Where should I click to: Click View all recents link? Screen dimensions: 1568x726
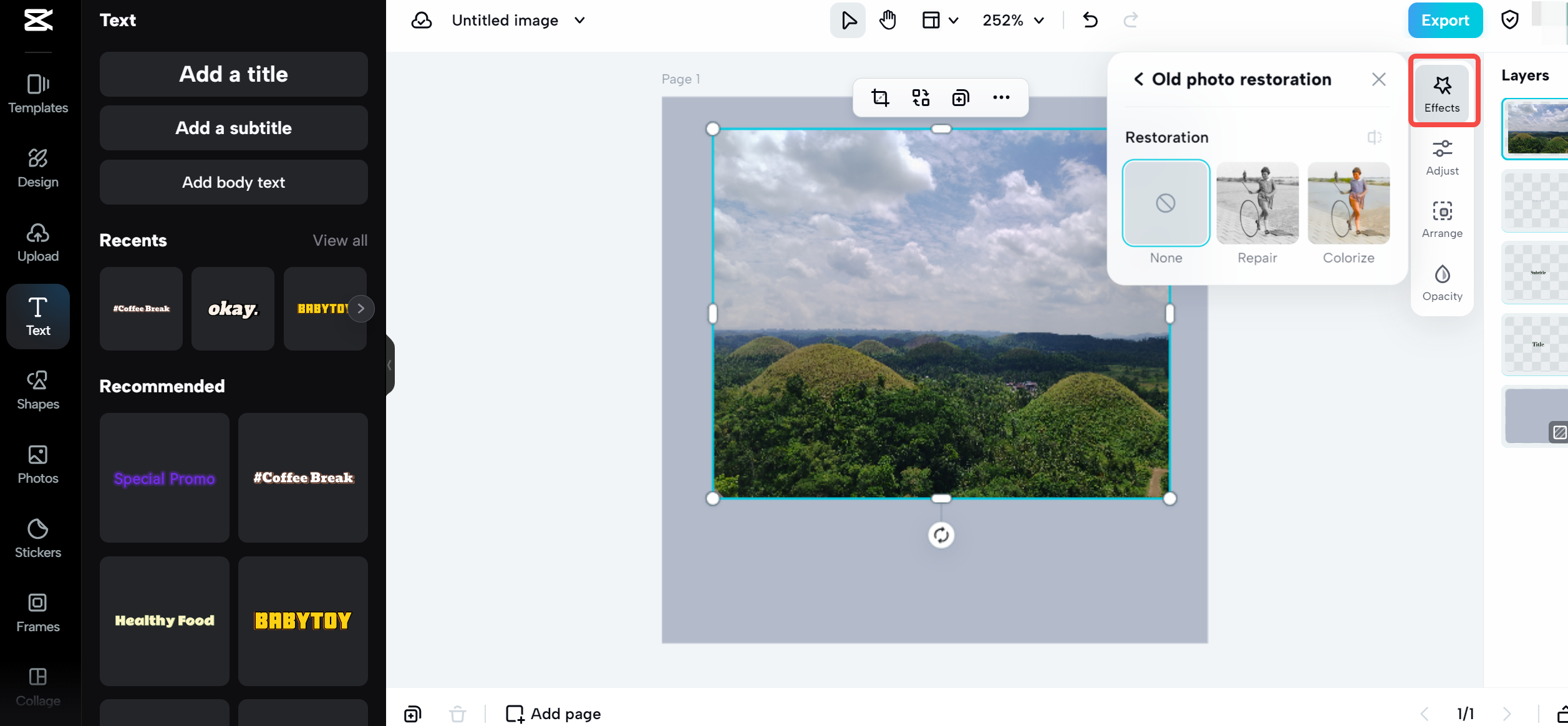(x=340, y=240)
